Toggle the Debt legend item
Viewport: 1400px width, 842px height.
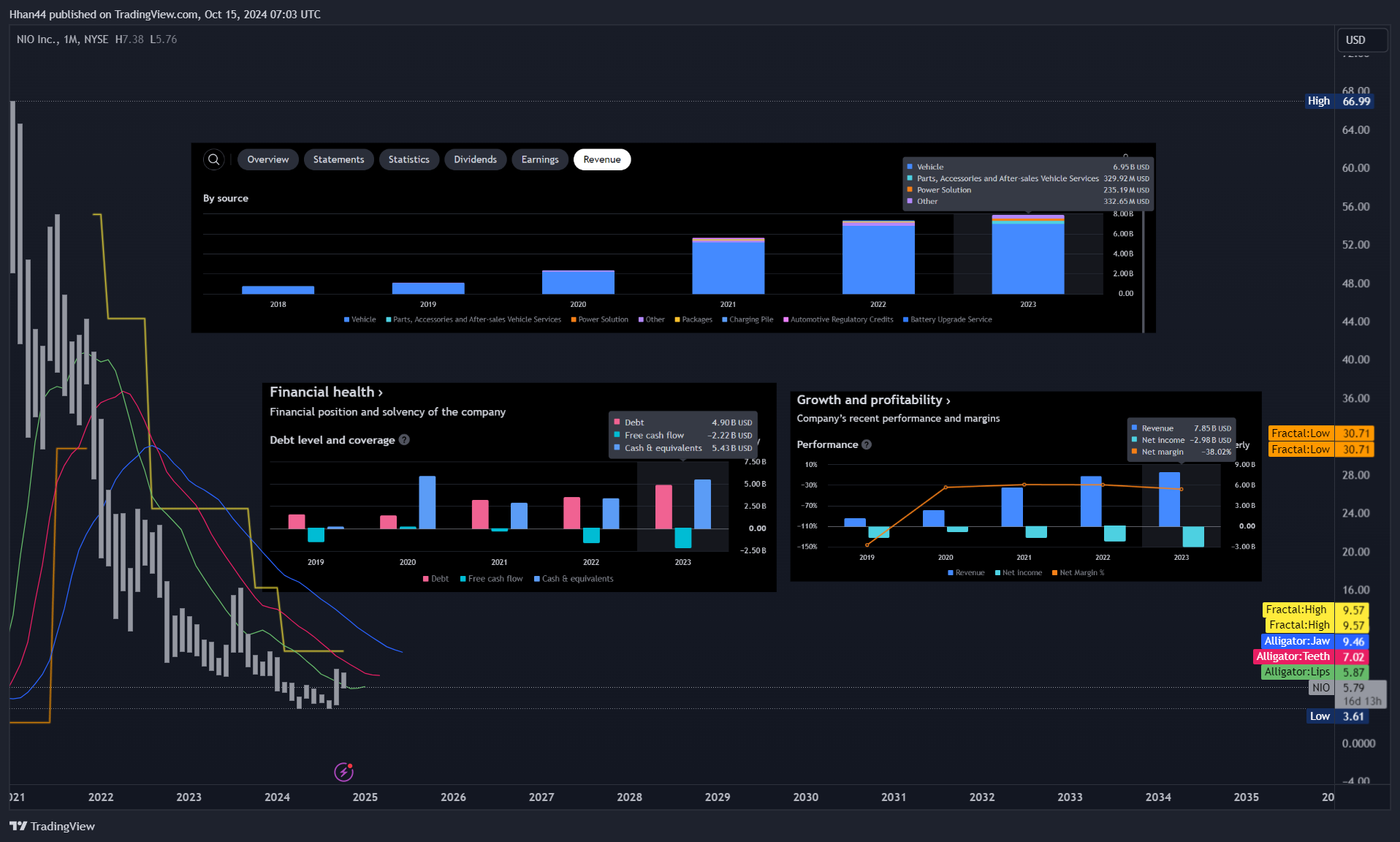[435, 579]
